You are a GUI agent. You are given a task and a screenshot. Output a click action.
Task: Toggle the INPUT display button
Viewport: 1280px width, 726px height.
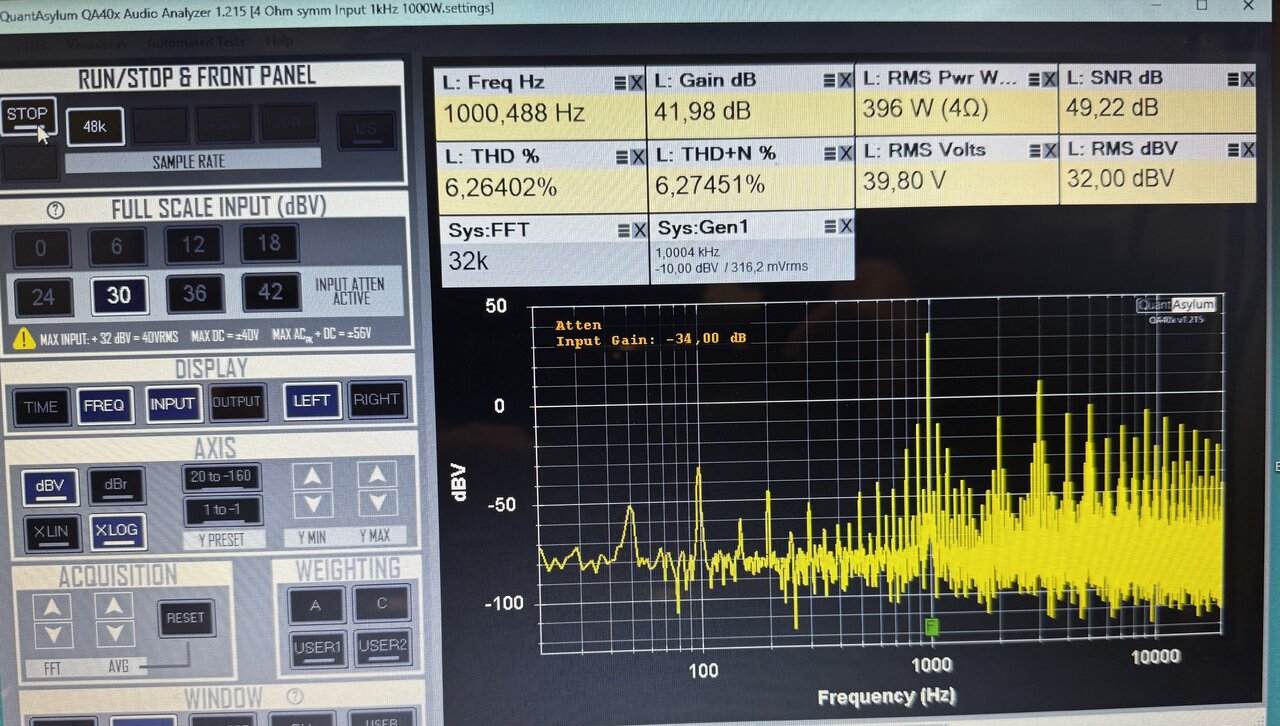pos(172,404)
